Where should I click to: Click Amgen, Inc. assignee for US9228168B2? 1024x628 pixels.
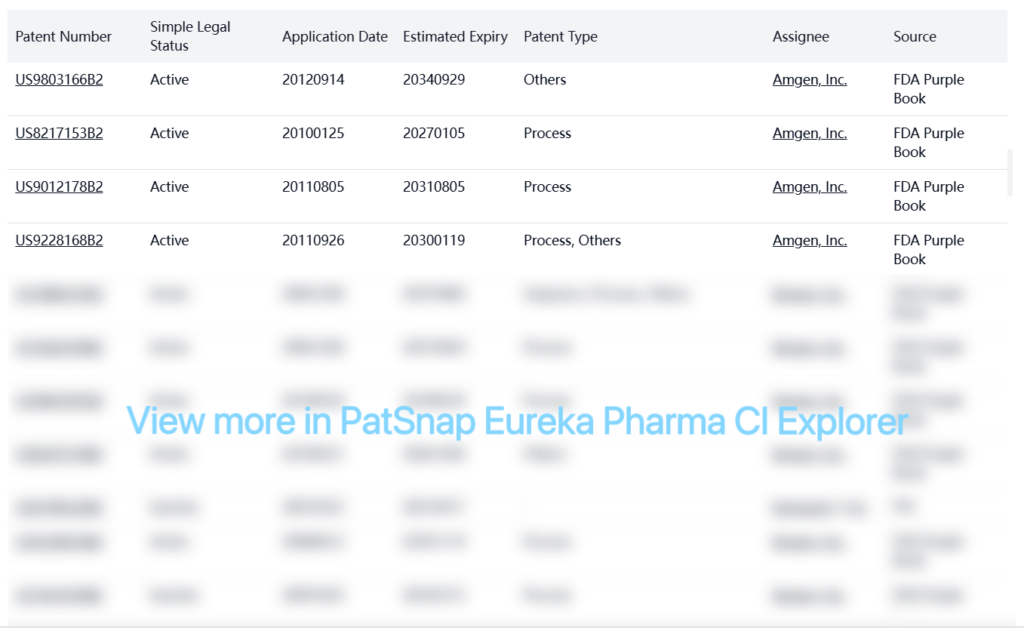click(x=809, y=240)
